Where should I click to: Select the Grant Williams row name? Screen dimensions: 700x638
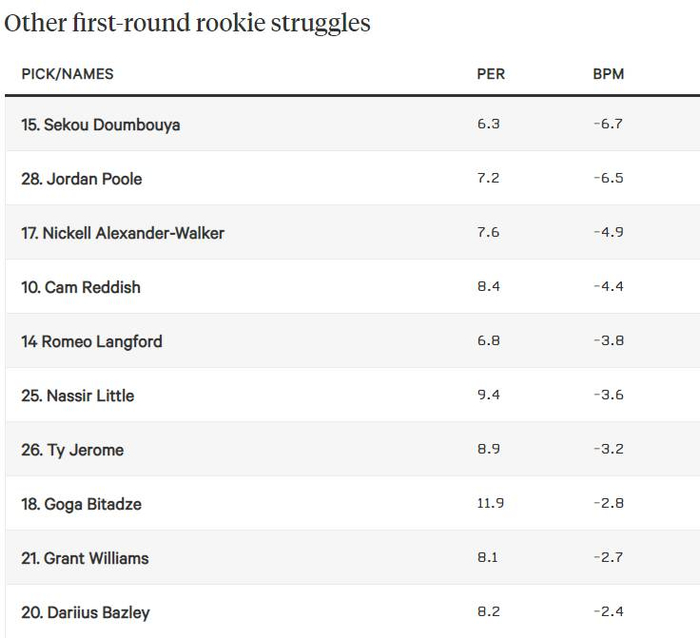pyautogui.click(x=84, y=558)
